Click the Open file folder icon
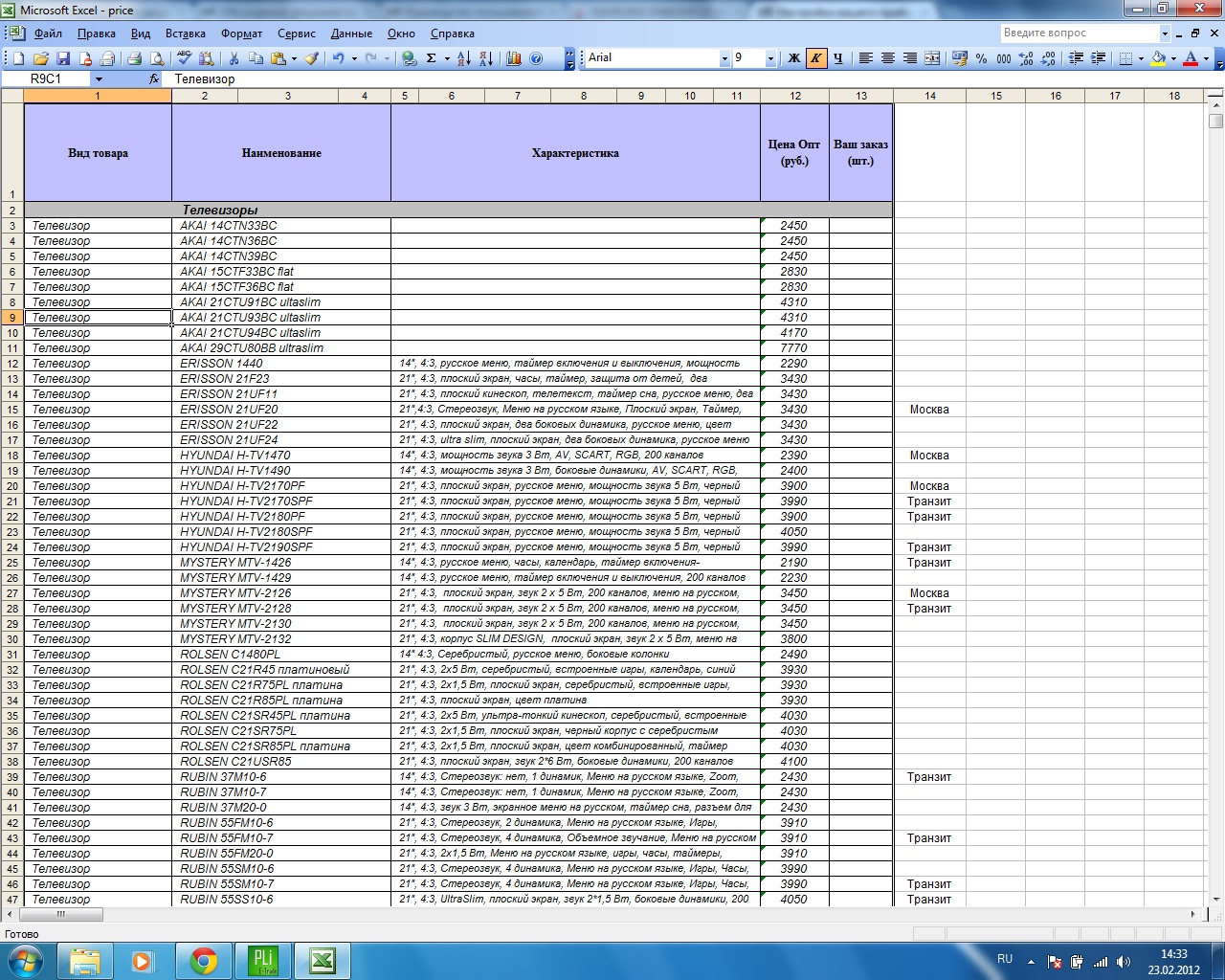The image size is (1225, 980). 41,58
